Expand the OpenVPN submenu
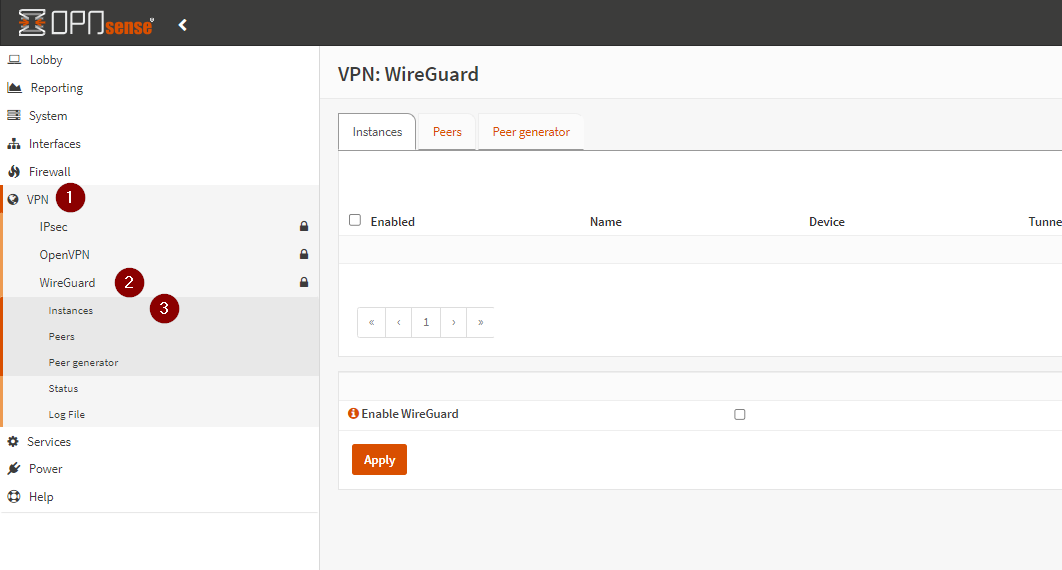 64,255
